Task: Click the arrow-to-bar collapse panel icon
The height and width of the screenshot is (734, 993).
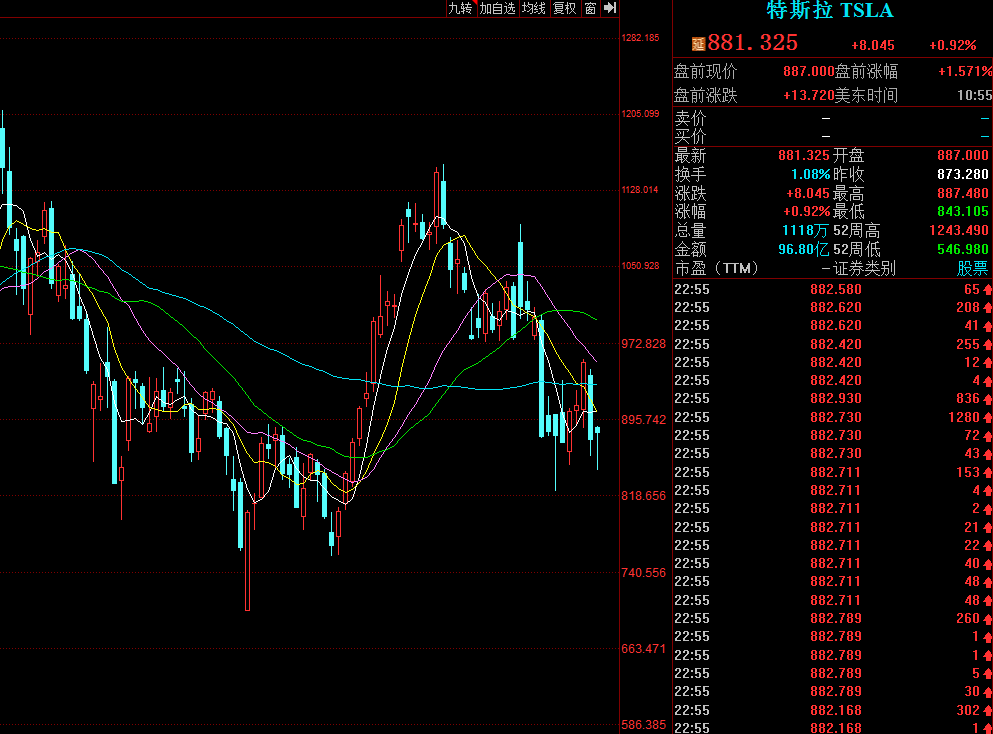Action: pyautogui.click(x=610, y=8)
